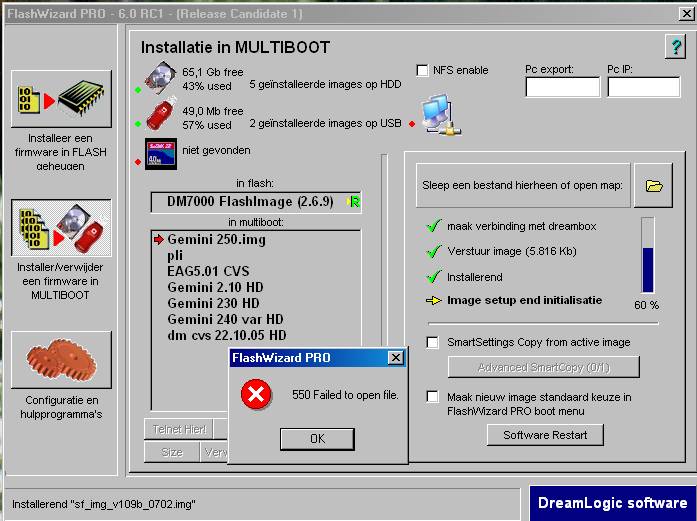This screenshot has height=521, width=697.
Task: Click the partially hidden Verw button
Action: [214, 452]
